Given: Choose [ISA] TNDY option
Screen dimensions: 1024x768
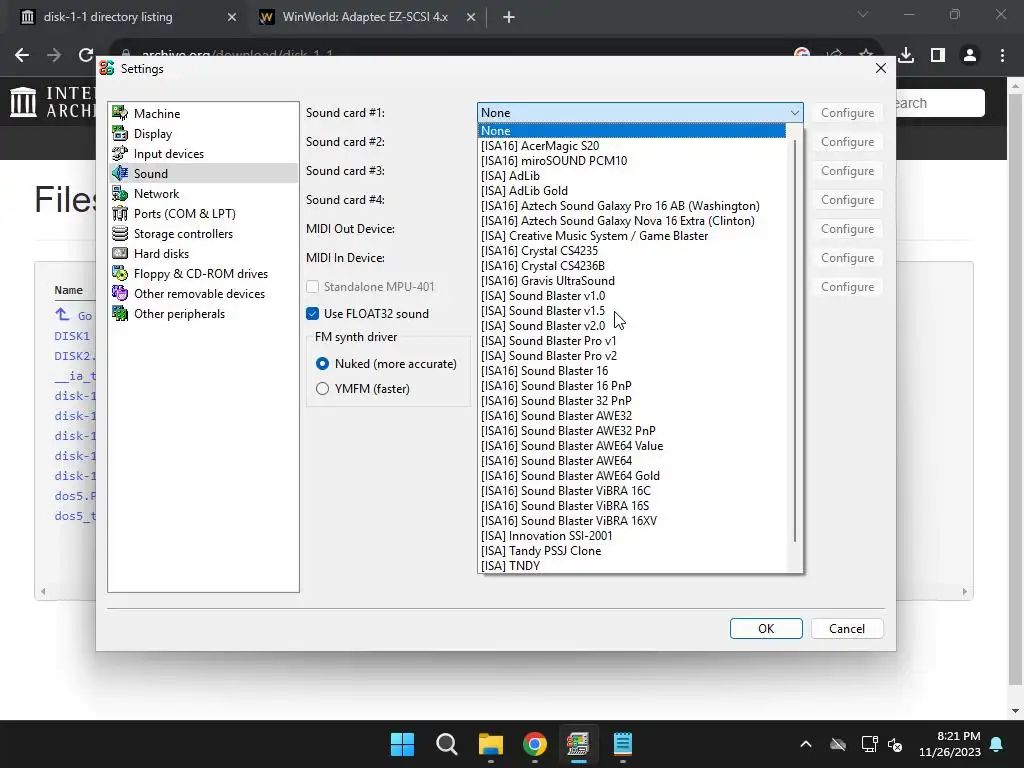Looking at the screenshot, I should [632, 566].
